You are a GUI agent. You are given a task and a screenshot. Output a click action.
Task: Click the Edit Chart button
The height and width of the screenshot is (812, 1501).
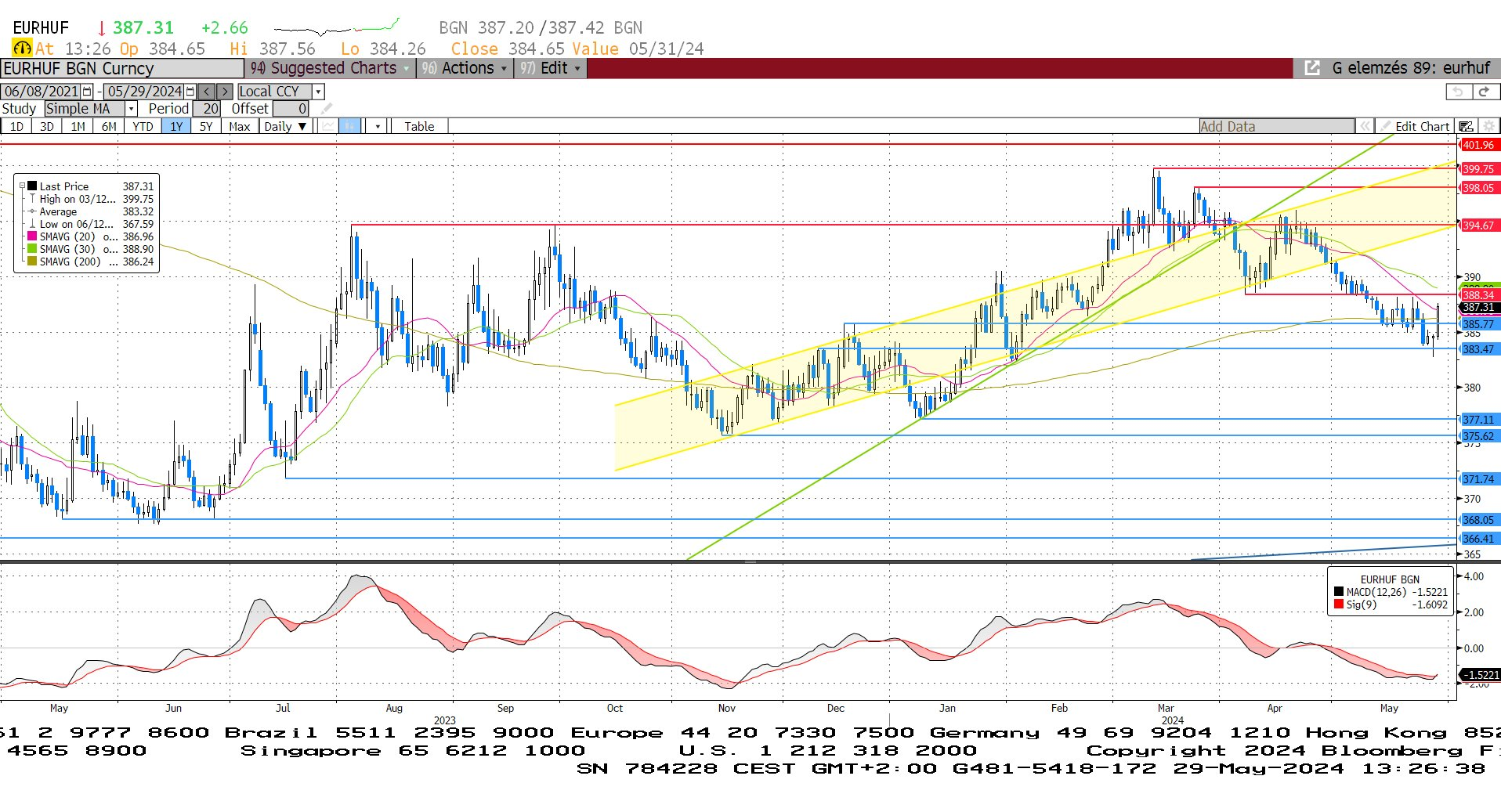click(1416, 126)
